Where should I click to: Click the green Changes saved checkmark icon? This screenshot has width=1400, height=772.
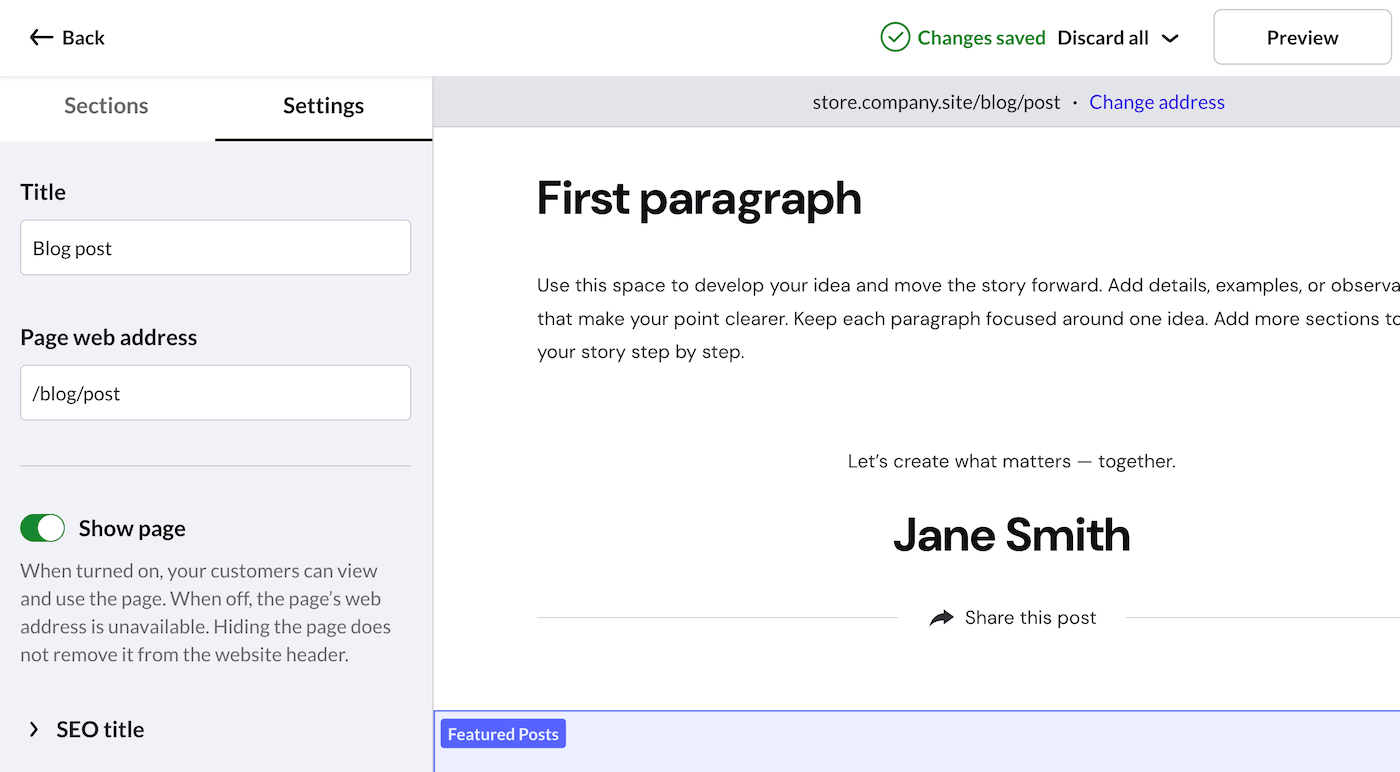pos(895,38)
